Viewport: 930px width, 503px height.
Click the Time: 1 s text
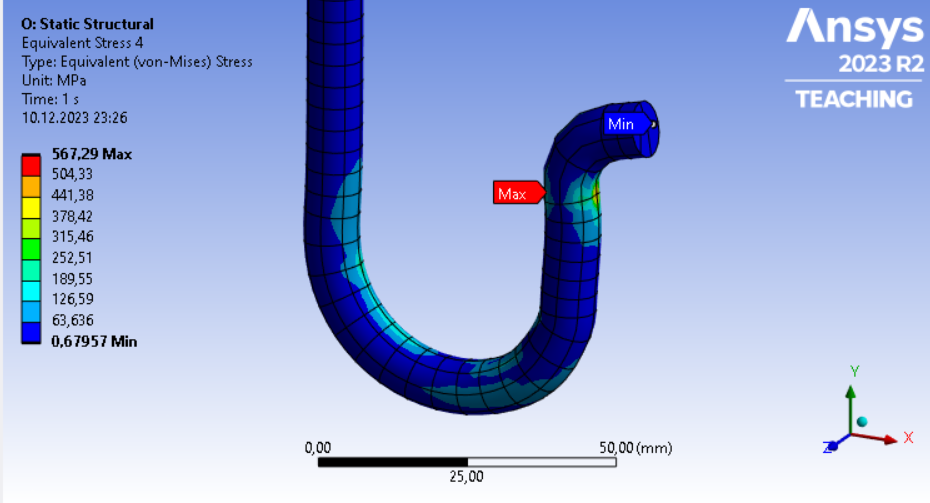[50, 99]
